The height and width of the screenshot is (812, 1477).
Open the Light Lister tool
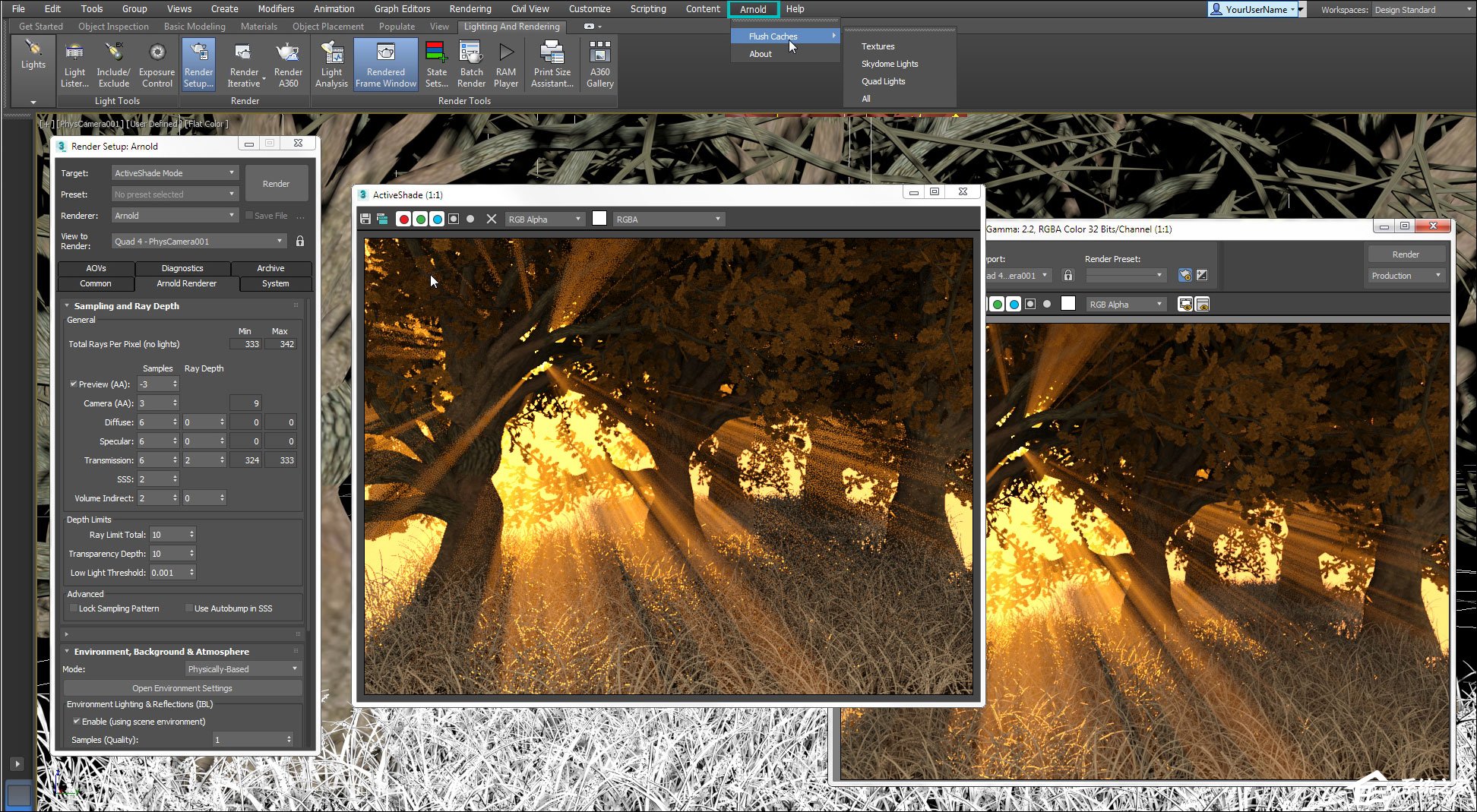point(74,65)
